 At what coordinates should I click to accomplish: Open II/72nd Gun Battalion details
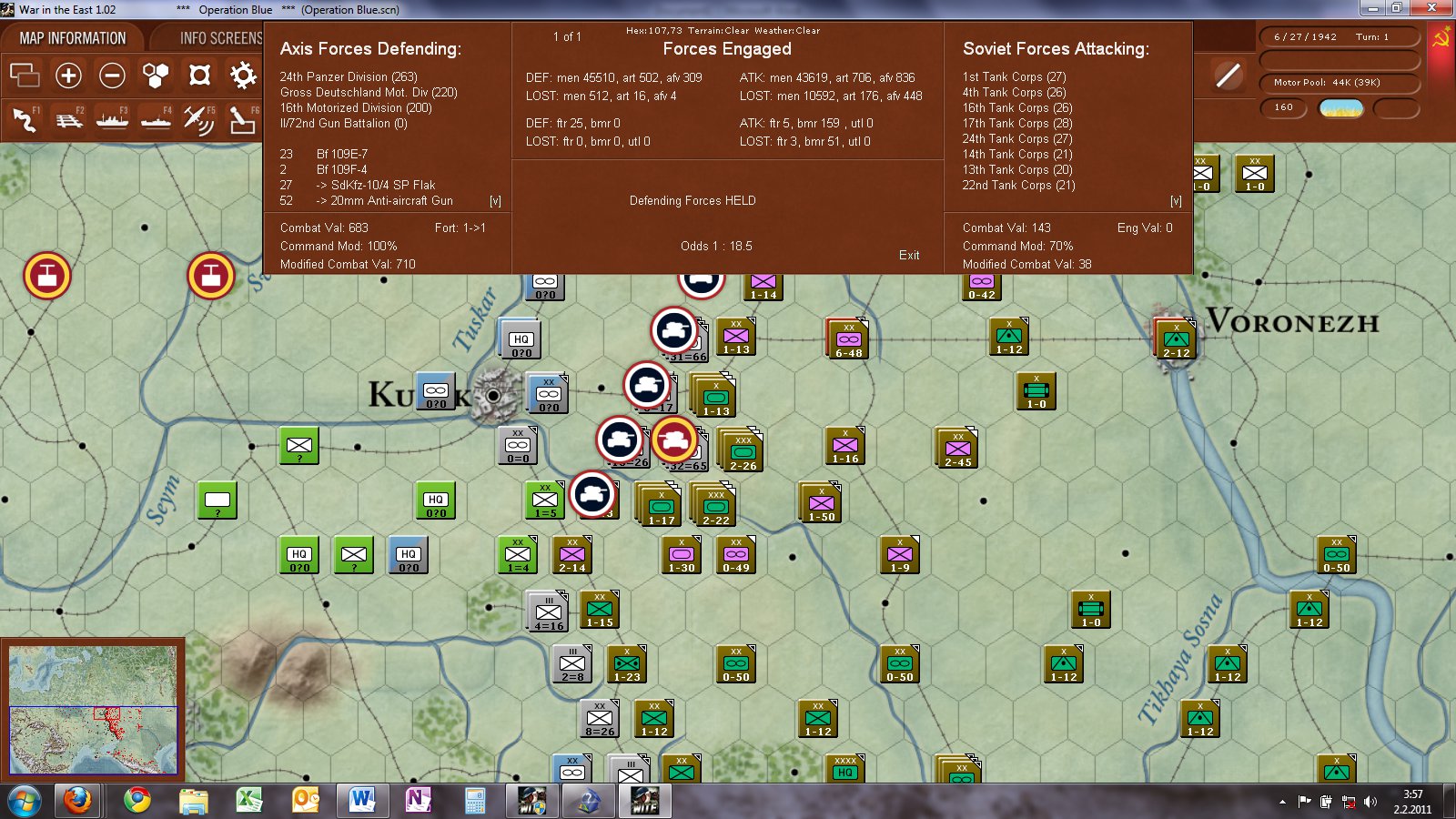[343, 123]
